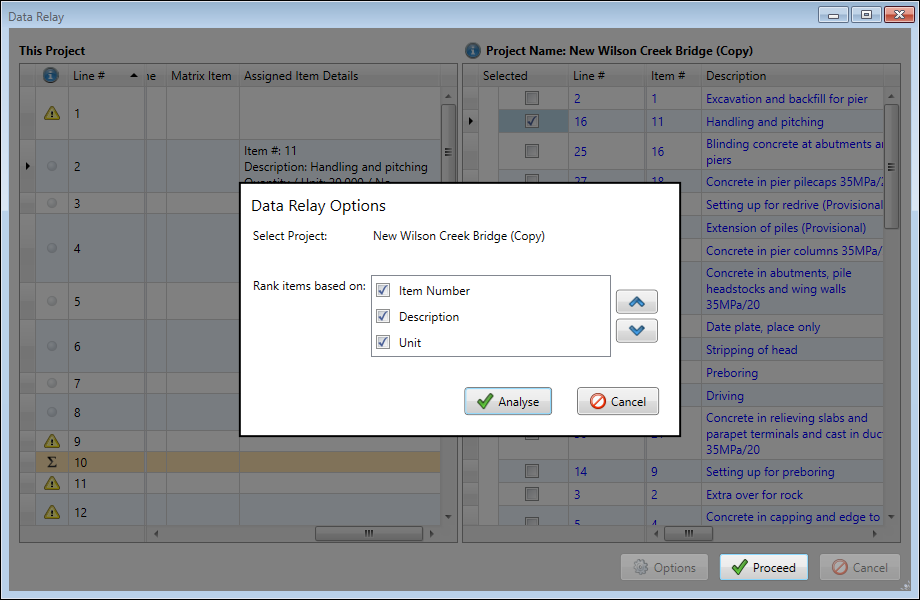
Task: Select checkbox for Excavation and backfill row
Action: tap(532, 98)
